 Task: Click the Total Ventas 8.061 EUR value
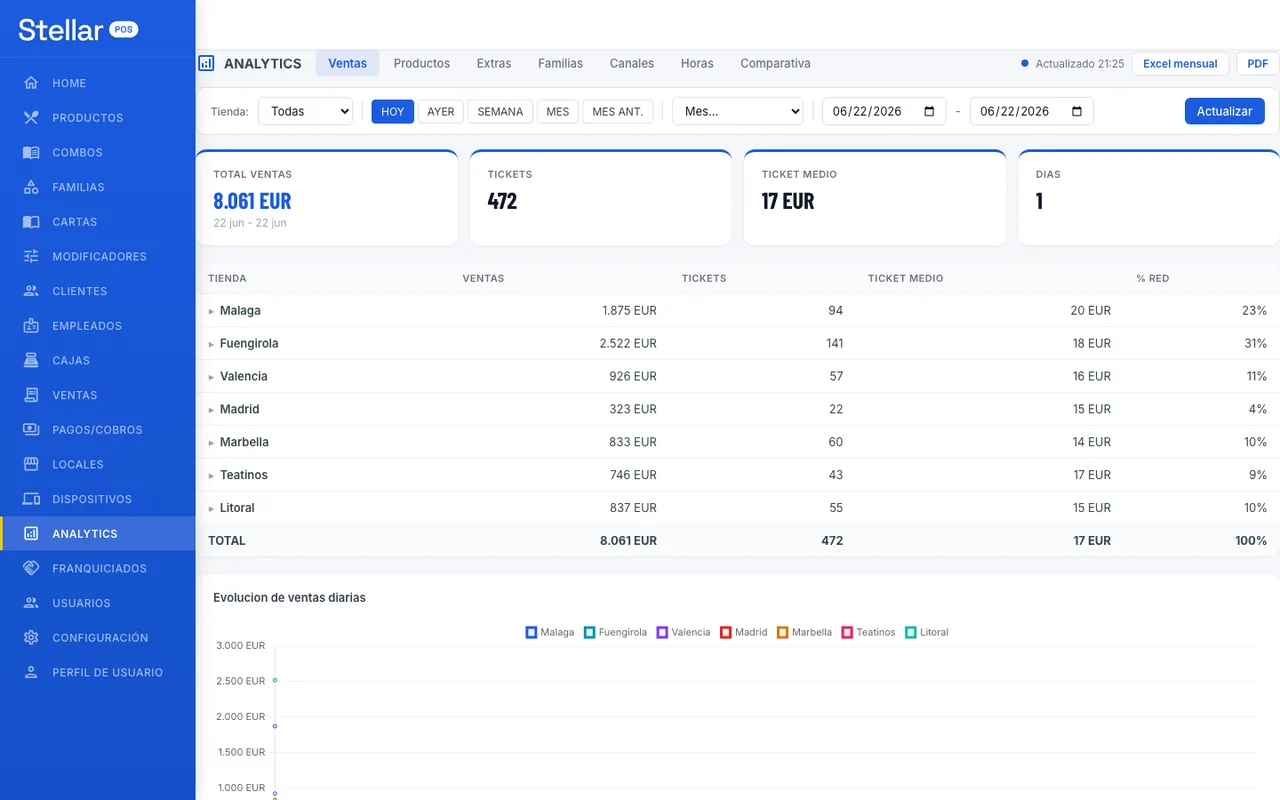coord(252,201)
